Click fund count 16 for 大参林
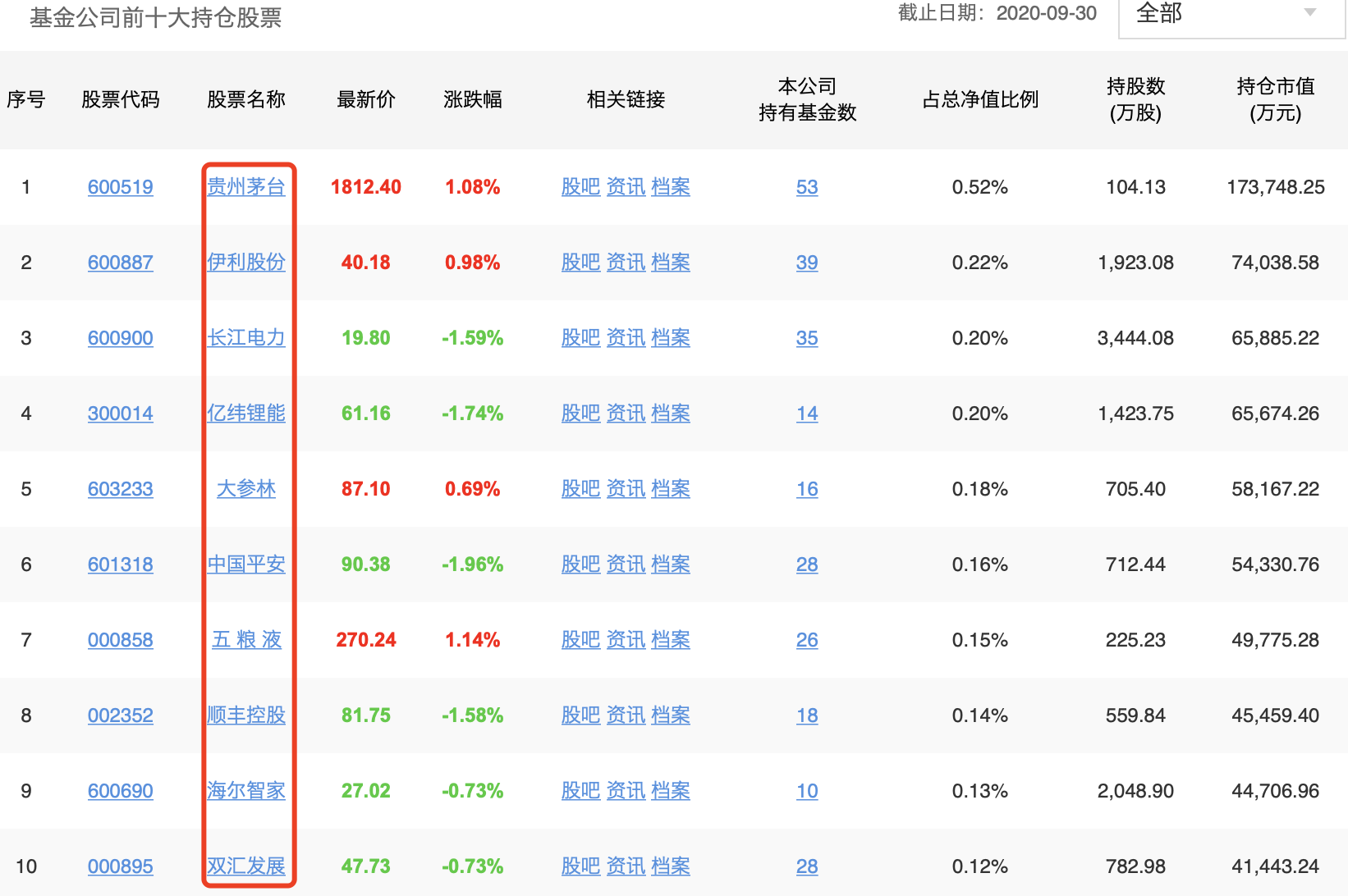This screenshot has height=896, width=1348. [807, 489]
